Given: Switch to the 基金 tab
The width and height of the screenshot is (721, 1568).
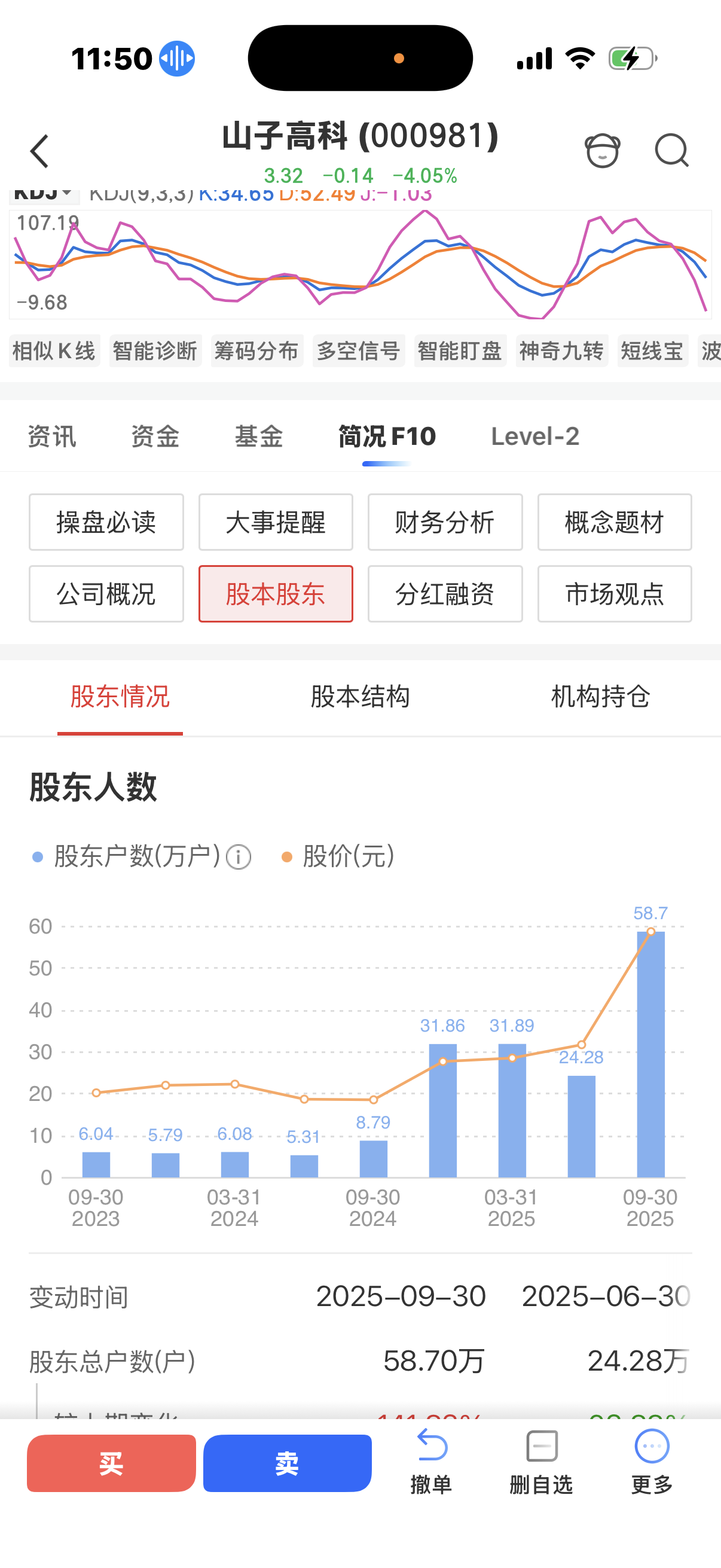Looking at the screenshot, I should [259, 437].
